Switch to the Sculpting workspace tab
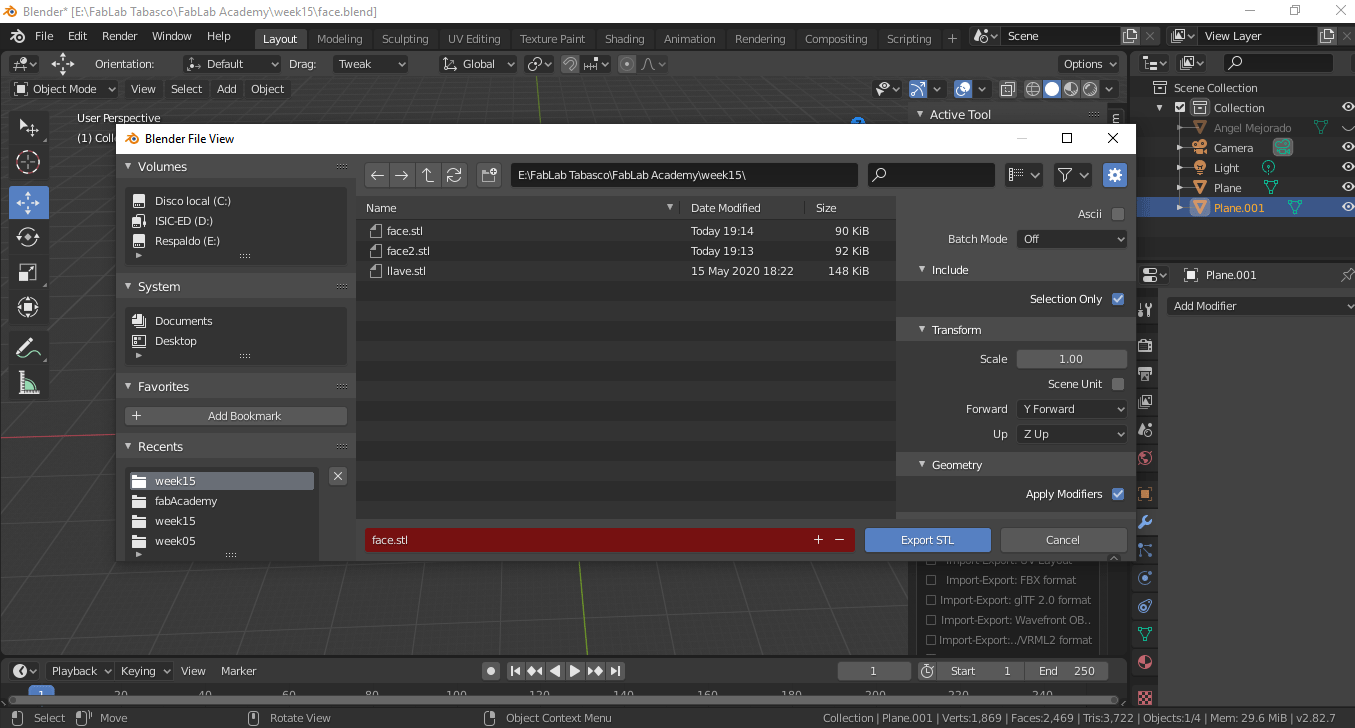1355x728 pixels. pyautogui.click(x=405, y=39)
